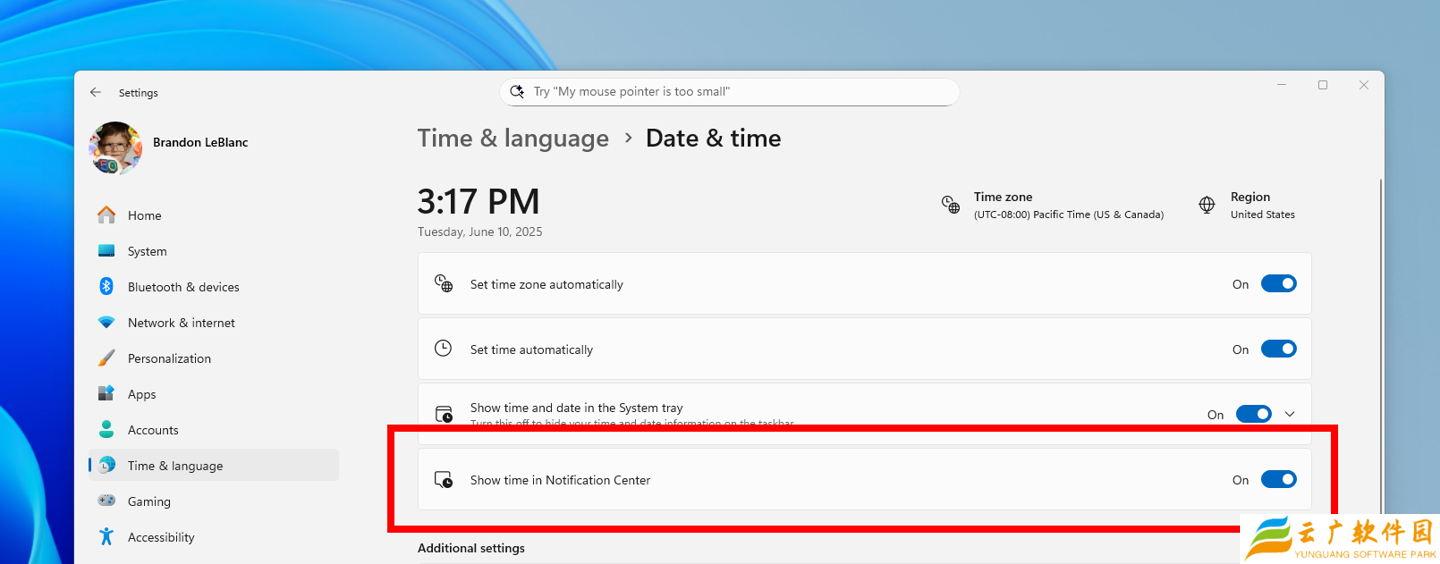
Task: Toggle Show time in Notification Center off
Action: 1279,480
